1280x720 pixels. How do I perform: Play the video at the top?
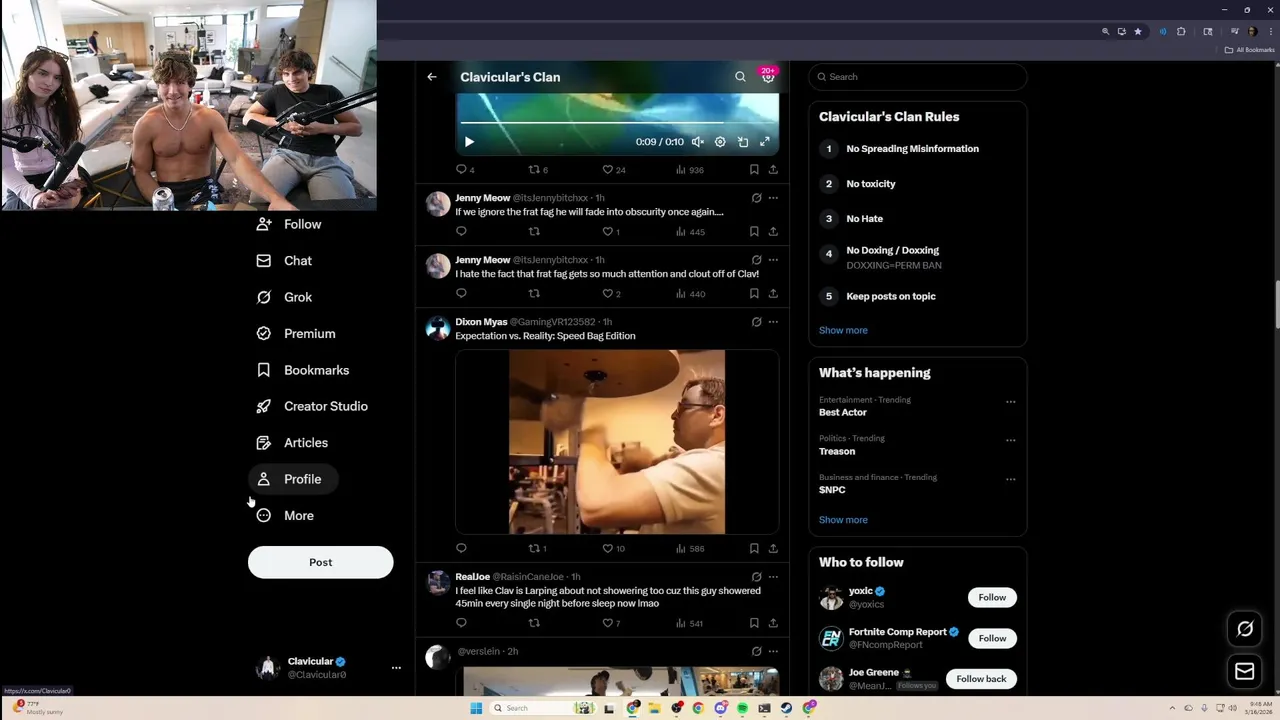pos(469,142)
